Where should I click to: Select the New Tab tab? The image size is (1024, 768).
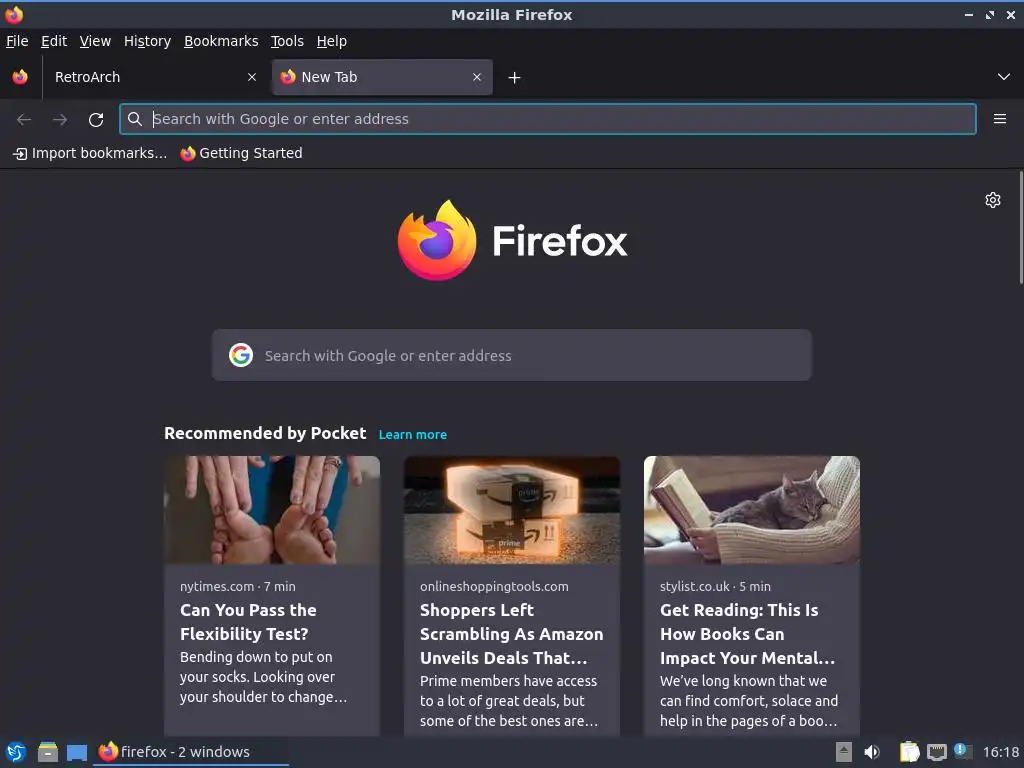[382, 77]
